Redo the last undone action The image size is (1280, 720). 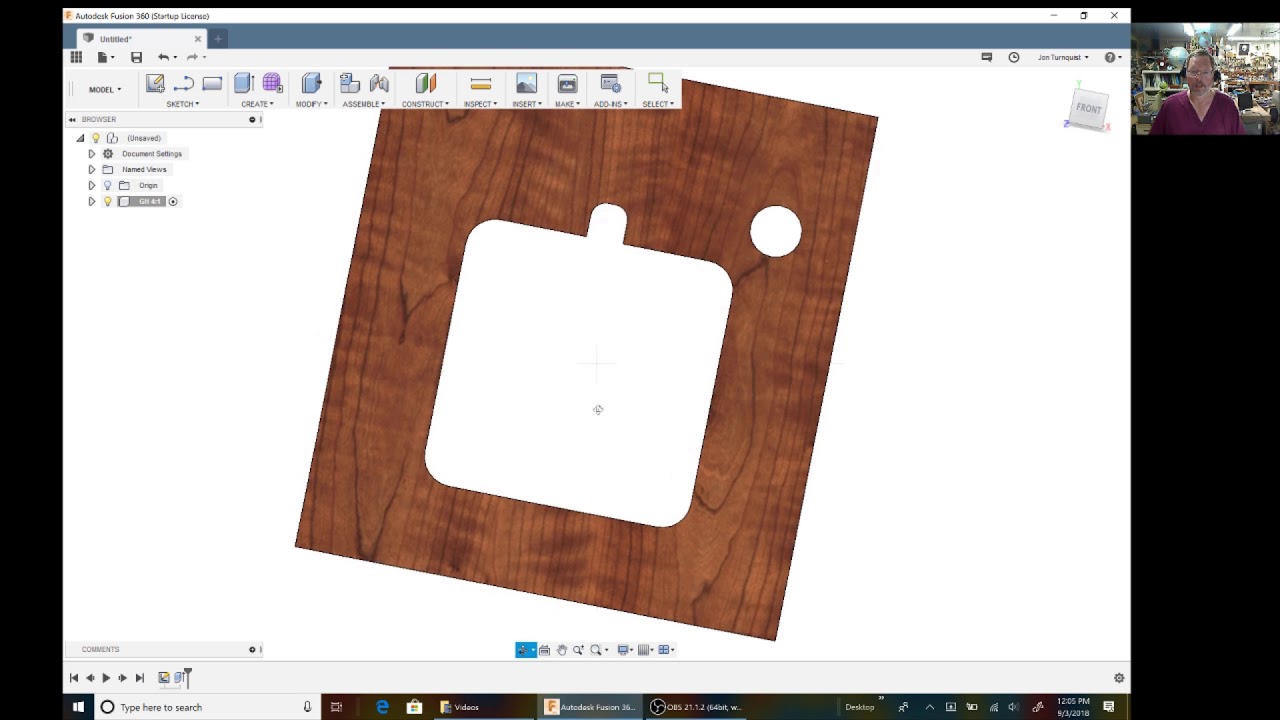coord(192,57)
